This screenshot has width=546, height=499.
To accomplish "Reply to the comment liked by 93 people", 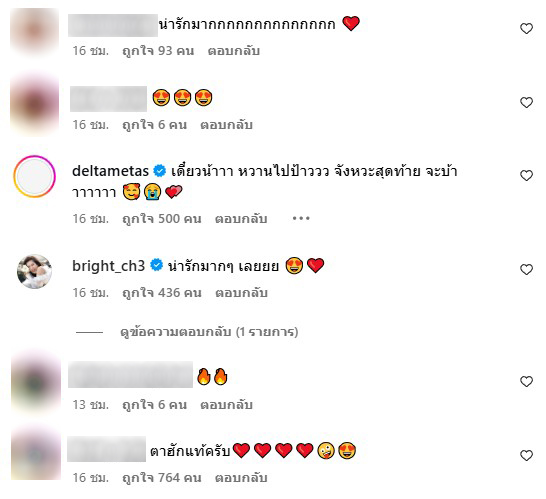I will coord(234,51).
